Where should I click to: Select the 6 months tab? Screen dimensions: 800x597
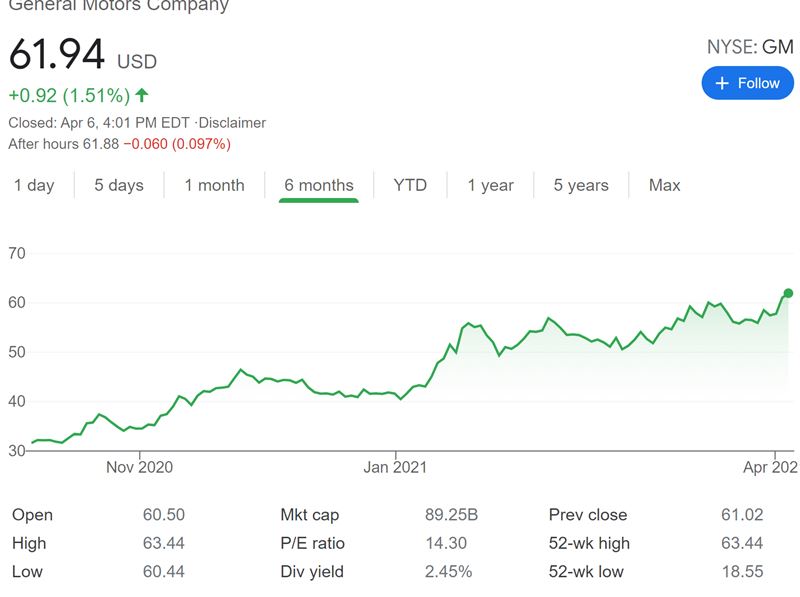tap(319, 185)
